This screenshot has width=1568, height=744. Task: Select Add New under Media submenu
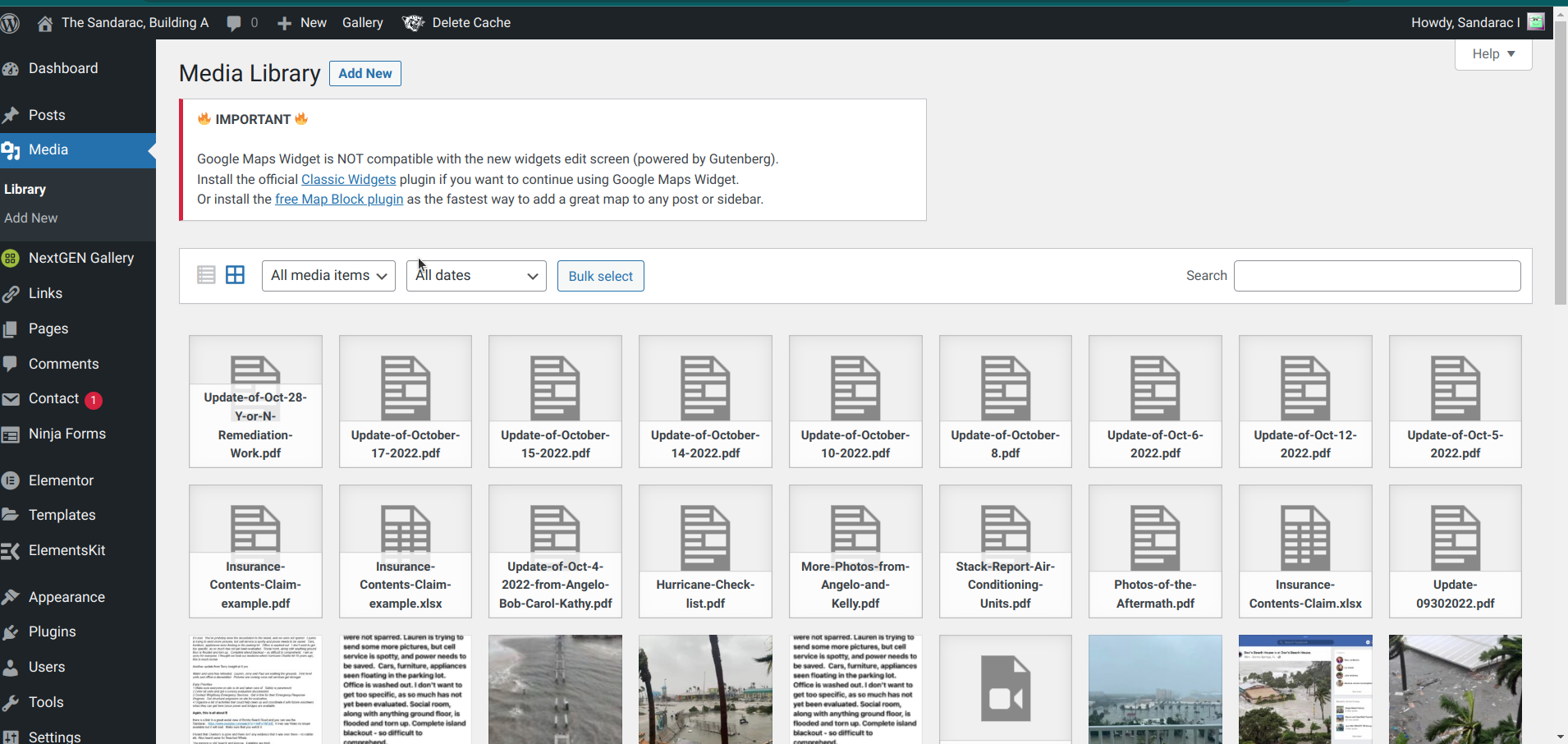[31, 218]
